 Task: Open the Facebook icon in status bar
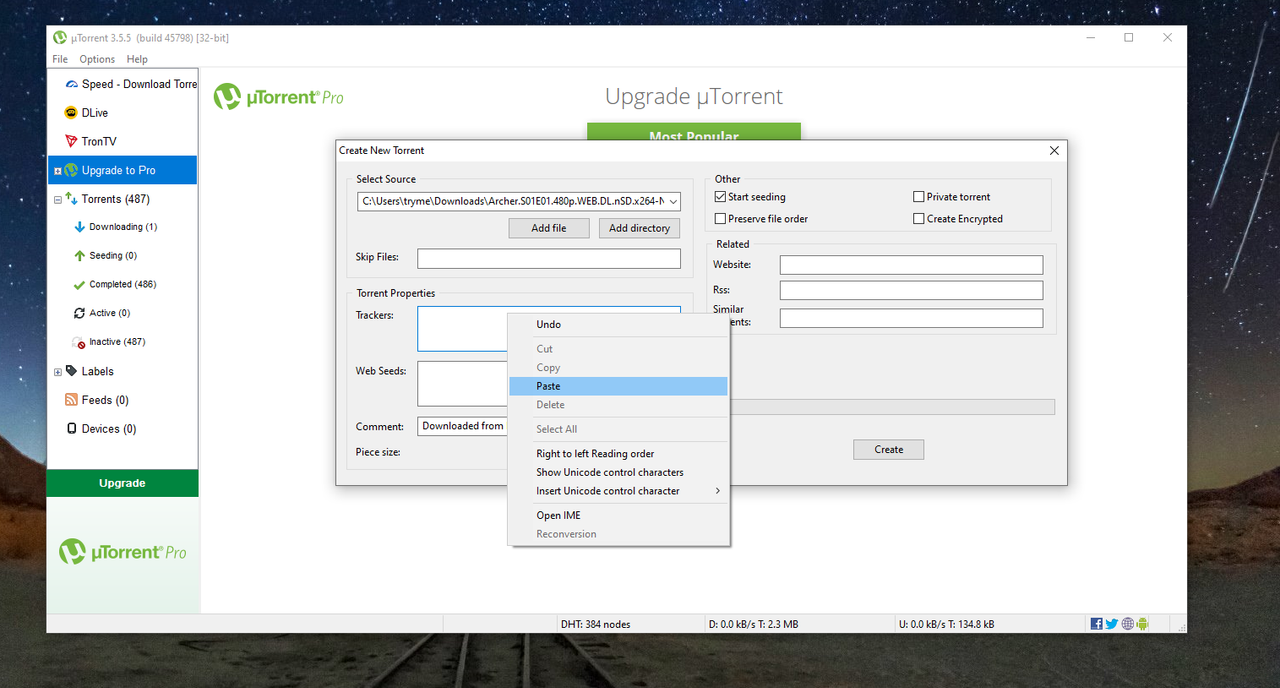click(x=1097, y=624)
